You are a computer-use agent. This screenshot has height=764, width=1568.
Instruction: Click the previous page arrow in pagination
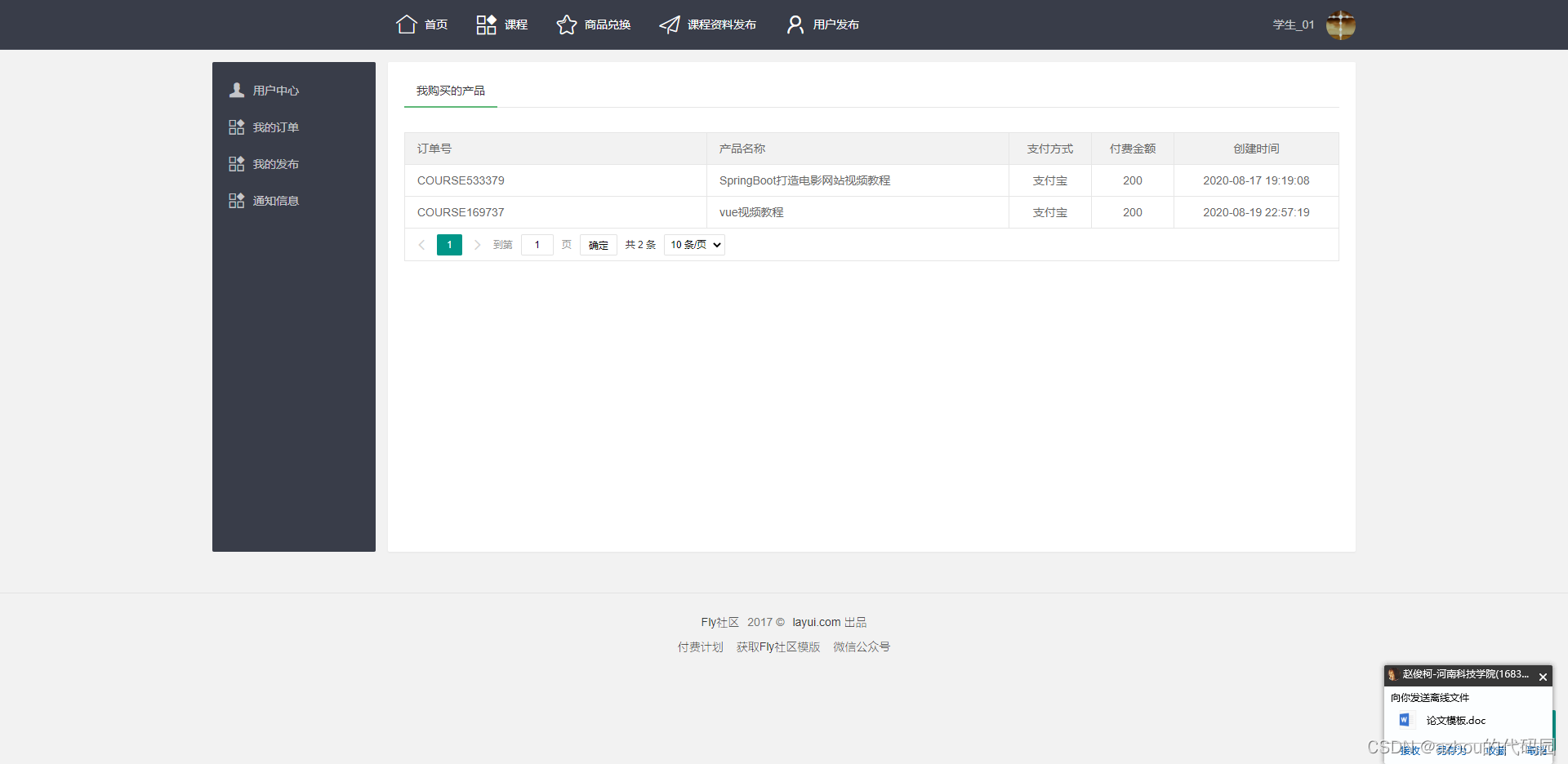click(421, 244)
